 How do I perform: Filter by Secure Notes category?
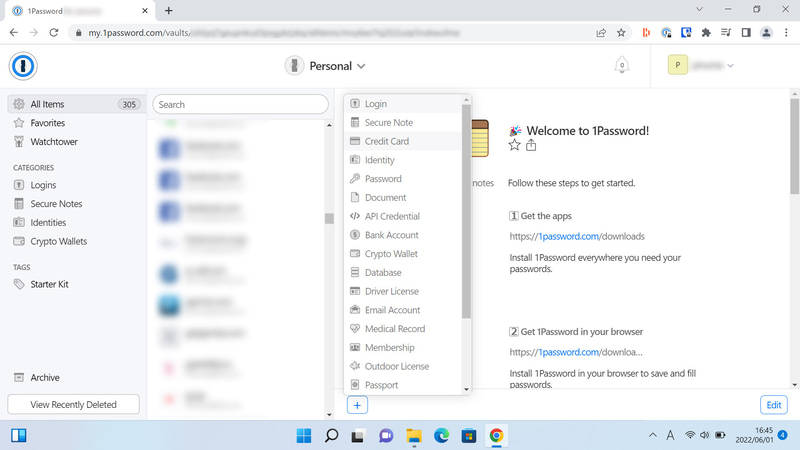click(75, 204)
